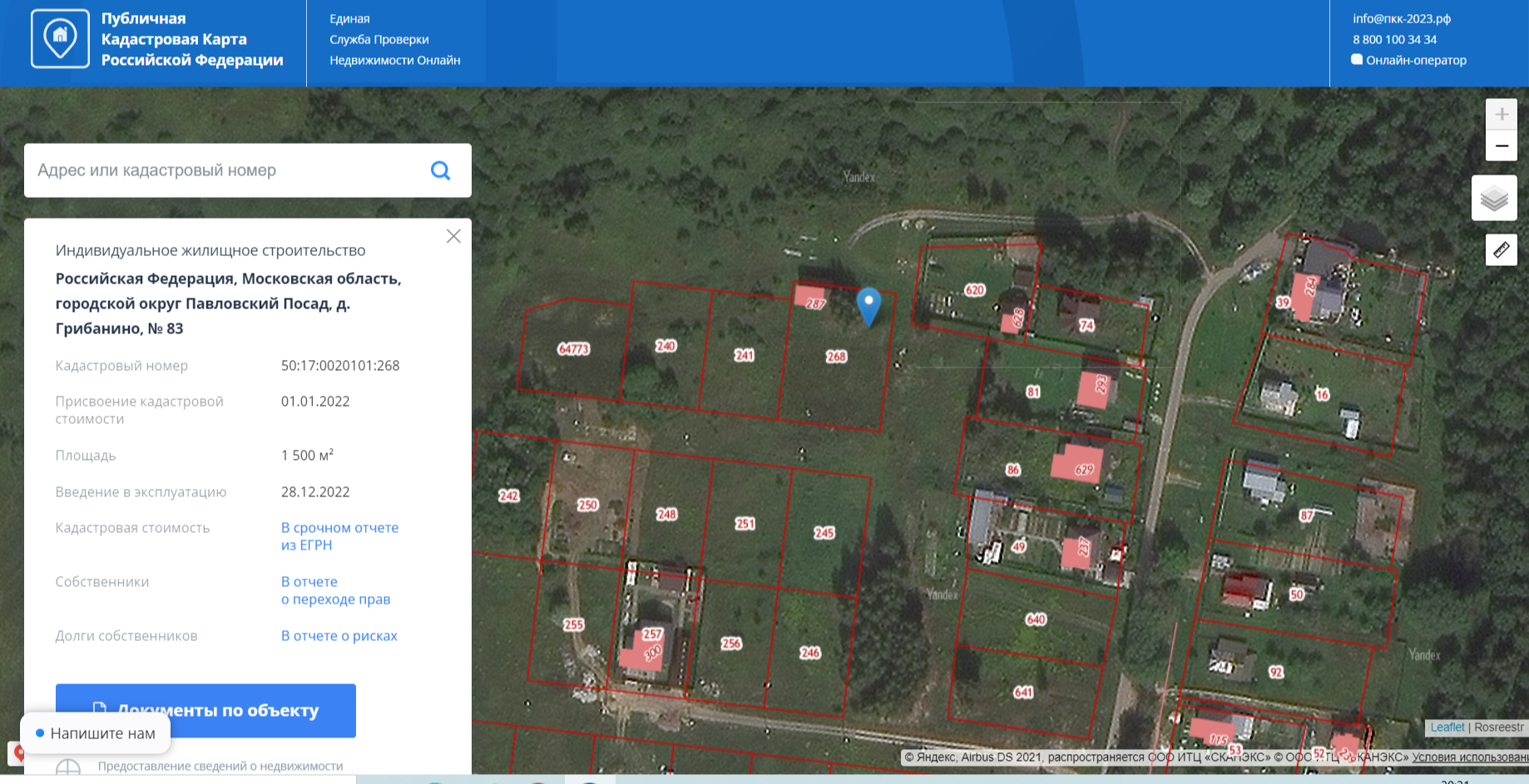The image size is (1529, 784).
Task: Select map parcel labeled 74
Action: (x=1086, y=325)
